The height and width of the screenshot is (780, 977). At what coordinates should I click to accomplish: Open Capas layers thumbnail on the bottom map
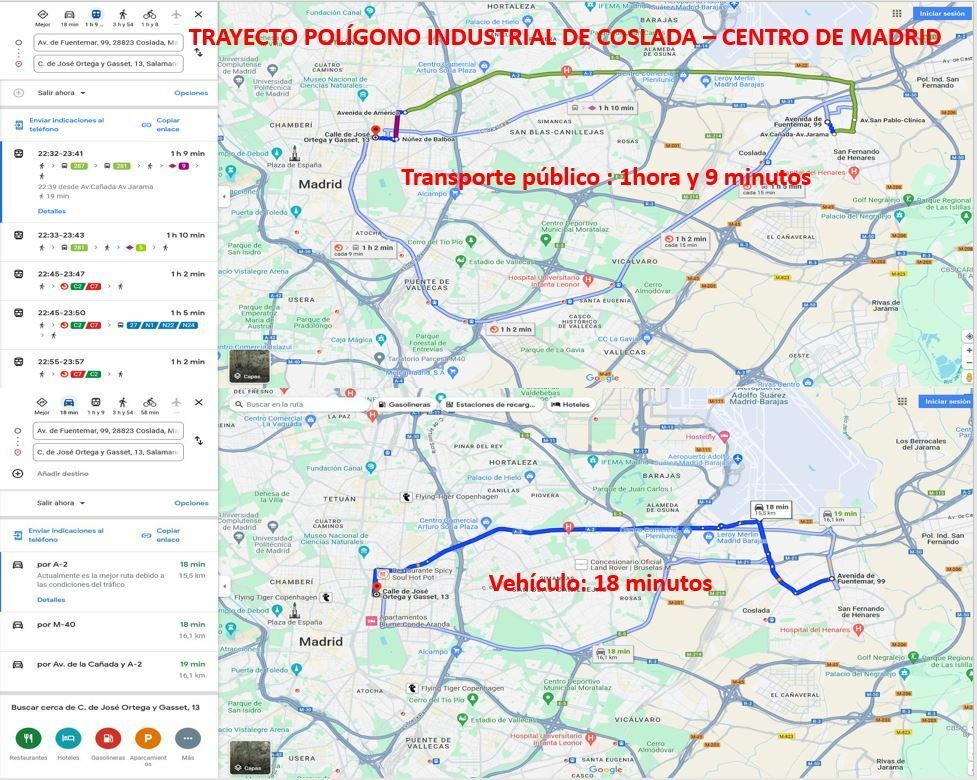pyautogui.click(x=250, y=757)
